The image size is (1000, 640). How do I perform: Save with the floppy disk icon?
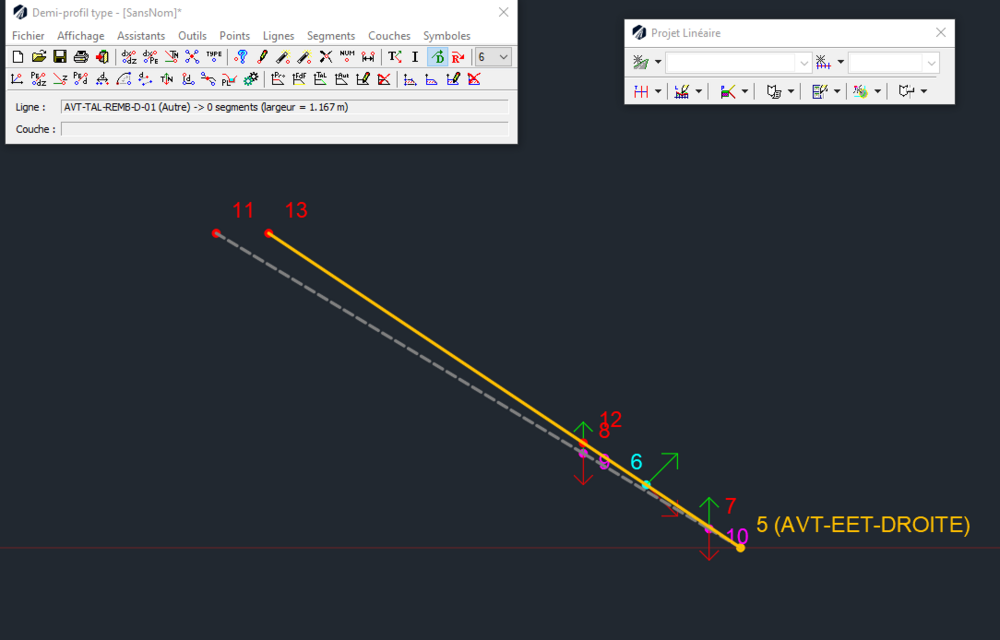60,57
